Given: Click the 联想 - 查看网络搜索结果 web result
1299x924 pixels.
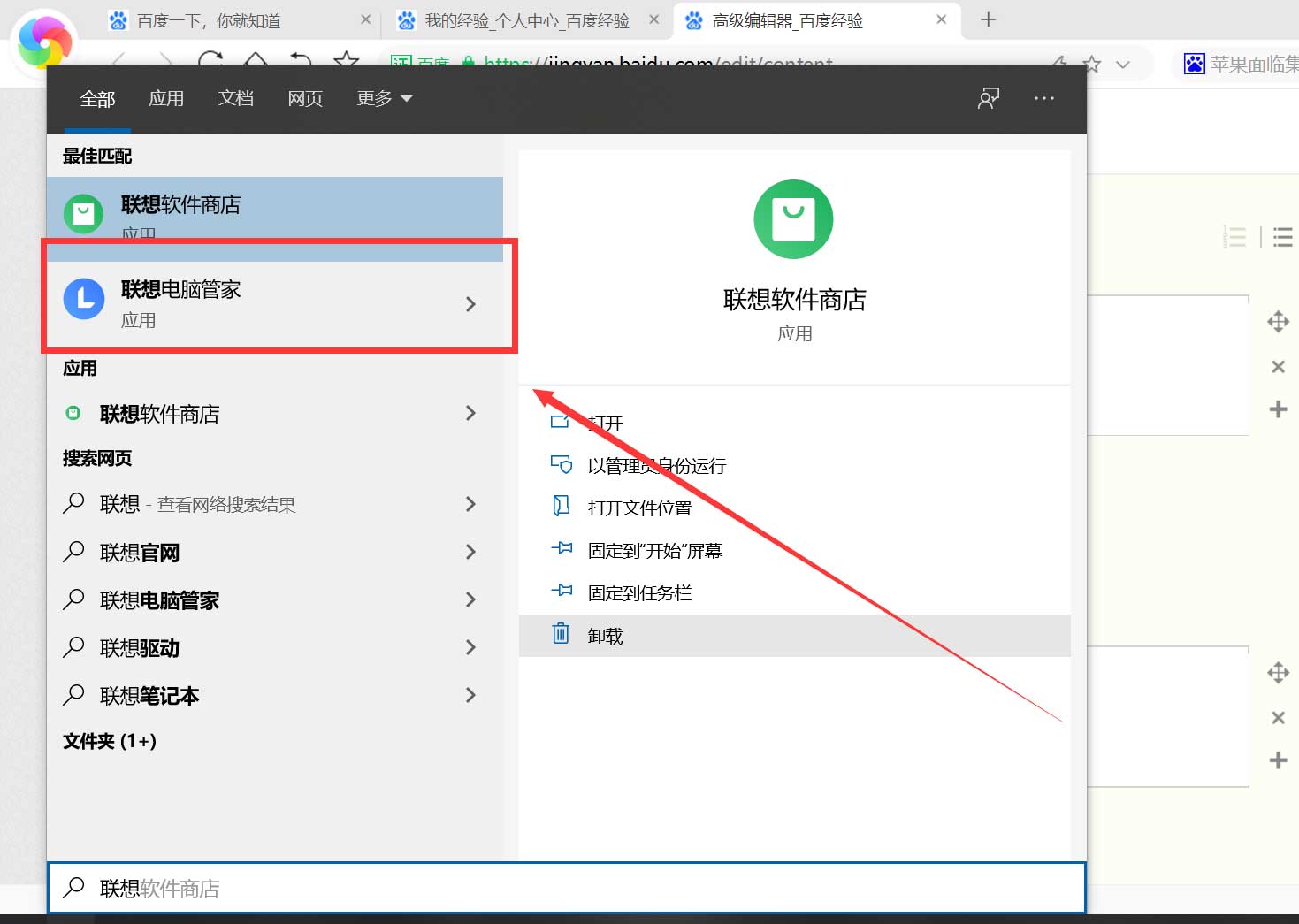Looking at the screenshot, I should 275,504.
